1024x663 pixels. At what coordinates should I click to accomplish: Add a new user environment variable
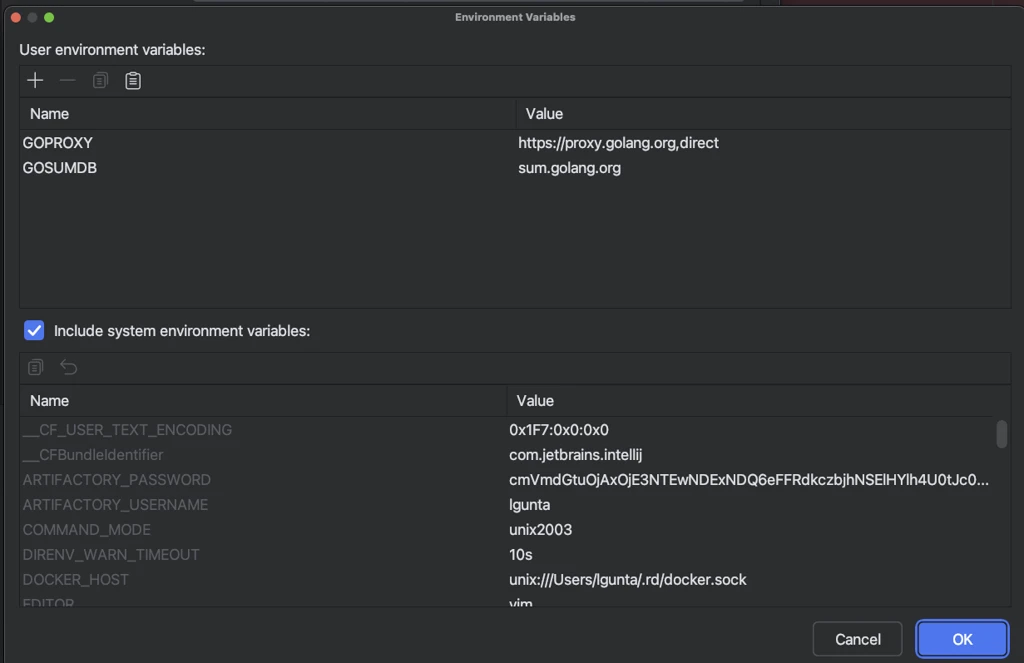click(x=35, y=80)
